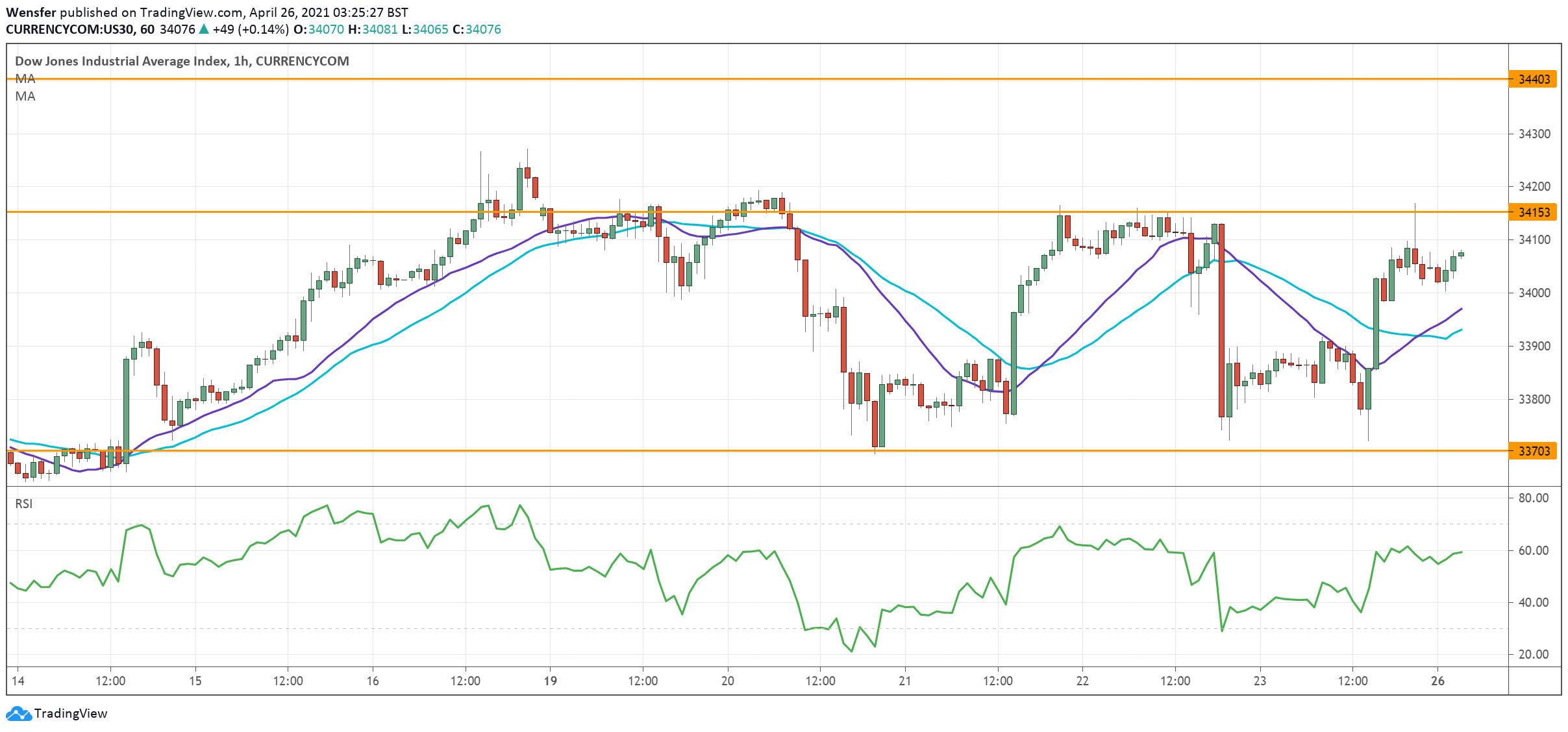Screen dimensions: 1568x732
Task: Click the orange 34403 price label
Action: tap(1534, 79)
